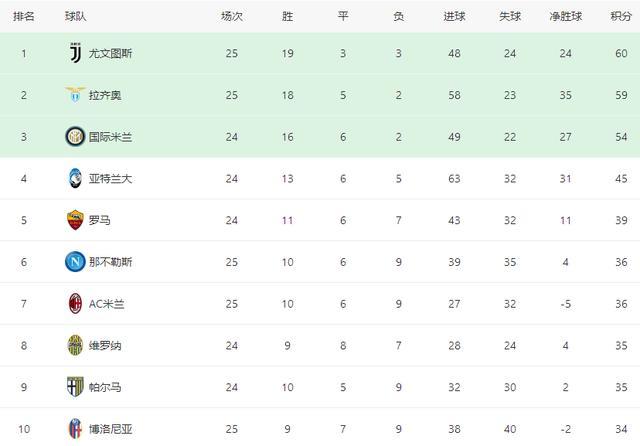Select the Napoli blue N badge
Image resolution: width=640 pixels, height=446 pixels.
(x=75, y=262)
